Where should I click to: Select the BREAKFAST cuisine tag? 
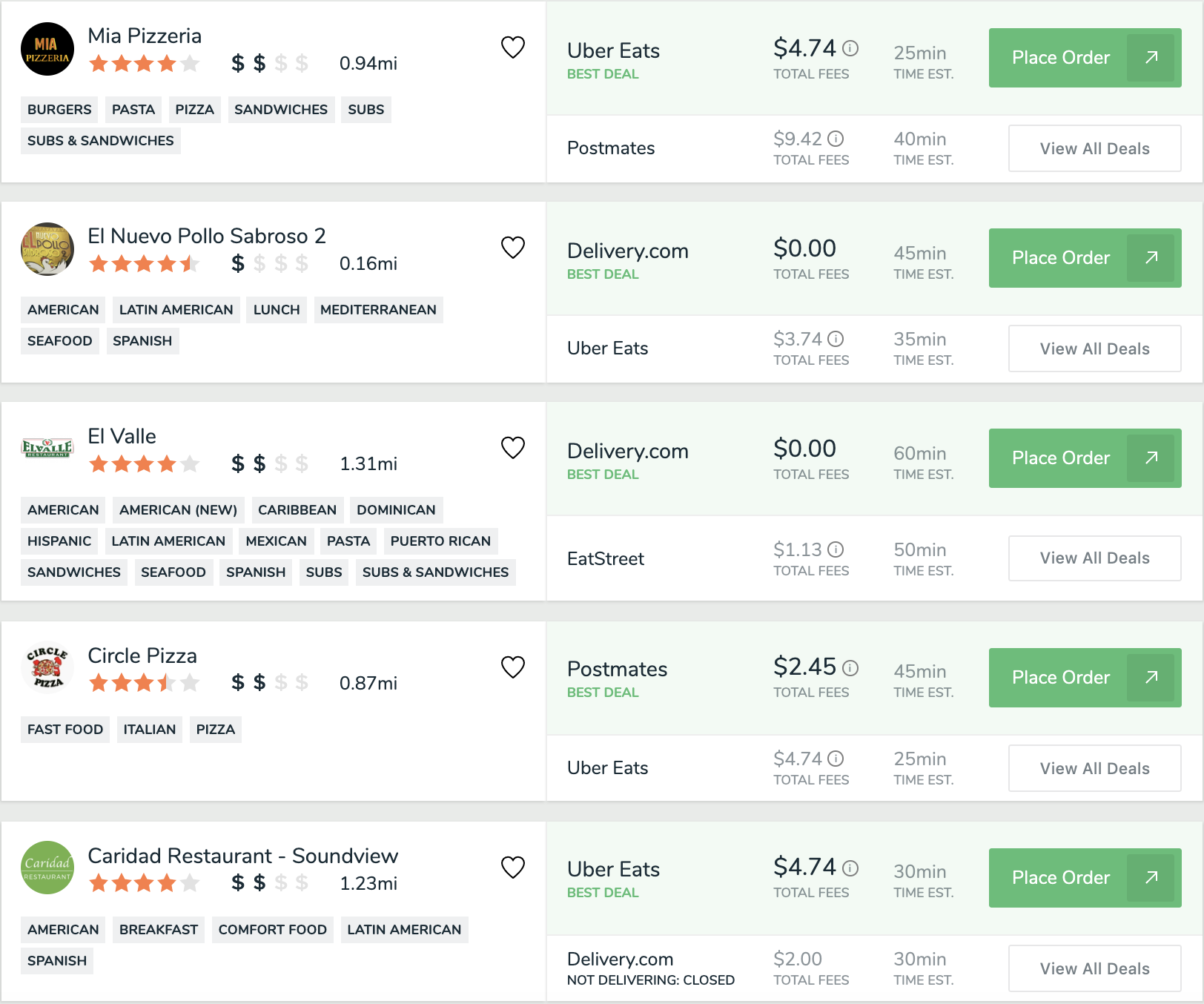tap(159, 930)
